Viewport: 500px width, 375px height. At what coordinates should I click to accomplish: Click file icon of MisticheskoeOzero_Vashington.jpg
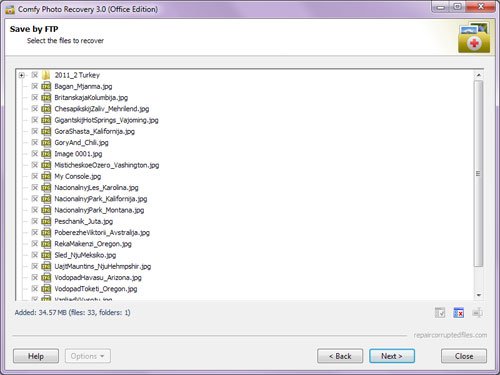click(x=46, y=165)
